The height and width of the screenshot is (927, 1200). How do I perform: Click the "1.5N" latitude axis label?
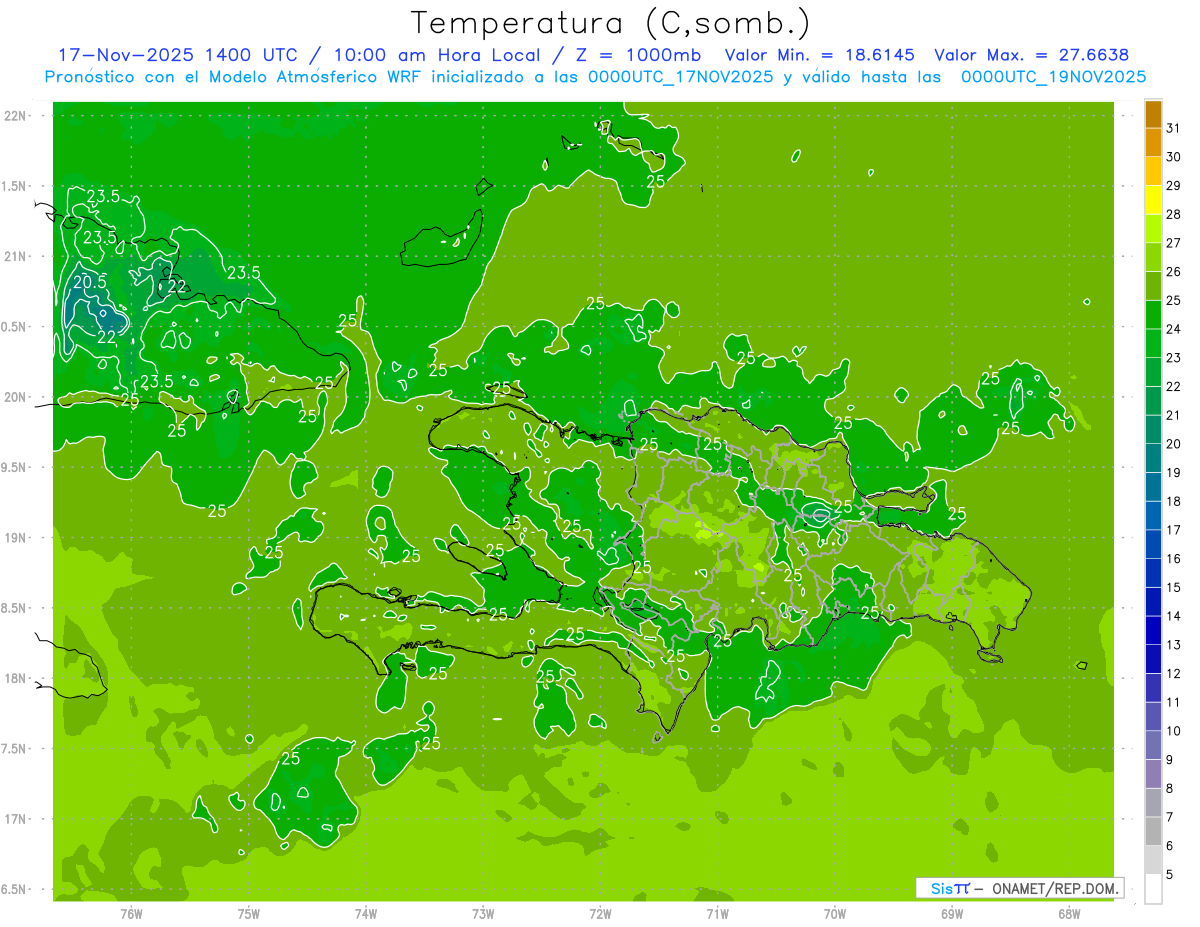15,186
